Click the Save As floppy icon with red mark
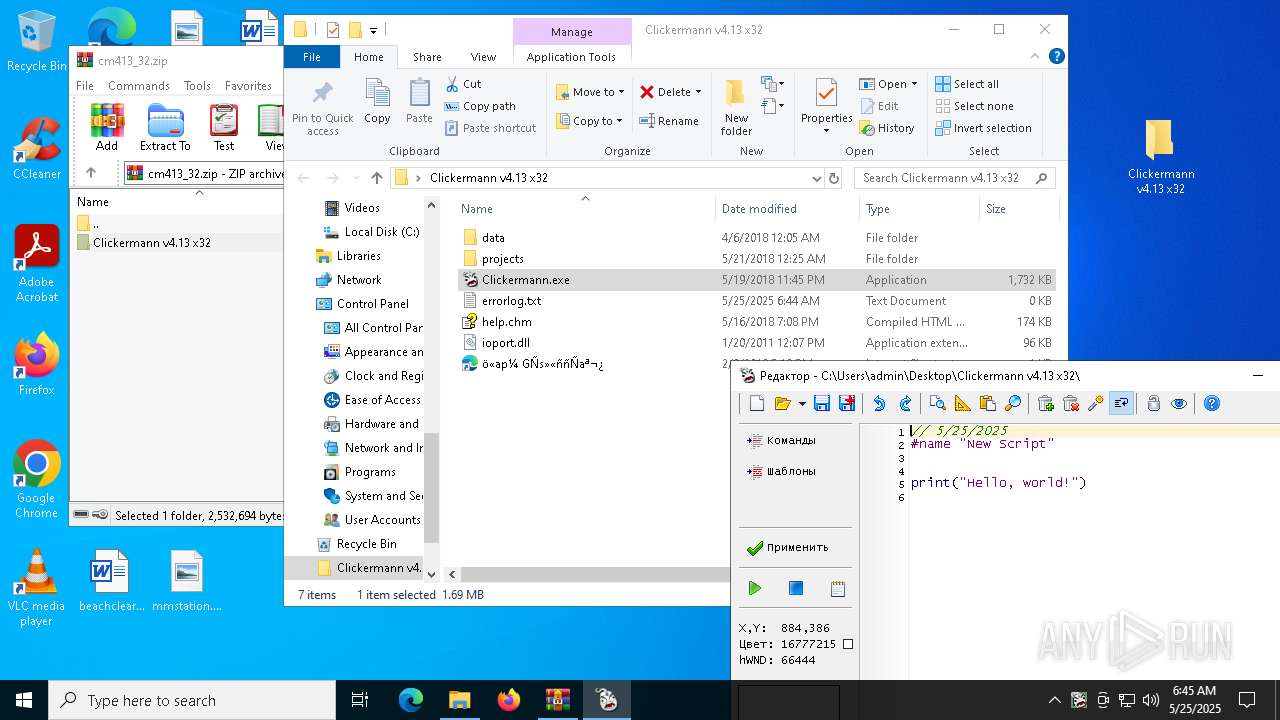The height and width of the screenshot is (720, 1280). (x=847, y=403)
